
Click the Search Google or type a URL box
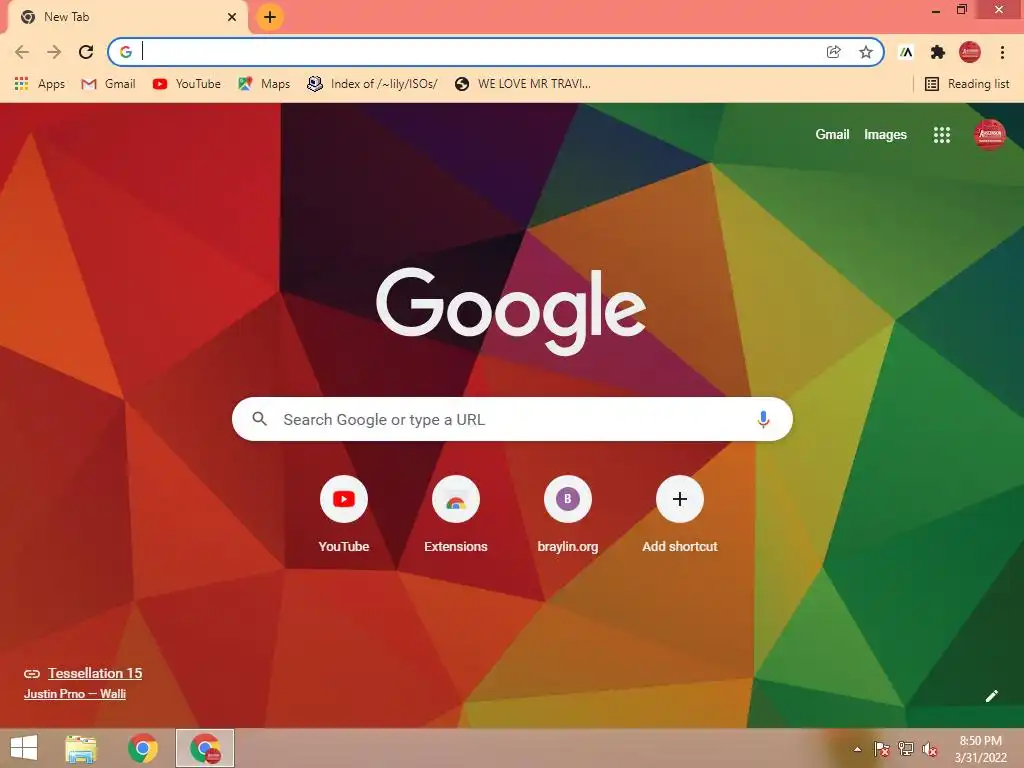(x=512, y=419)
